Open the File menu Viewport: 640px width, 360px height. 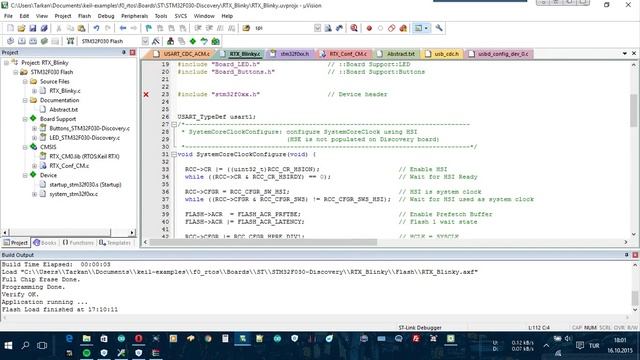click(x=8, y=16)
